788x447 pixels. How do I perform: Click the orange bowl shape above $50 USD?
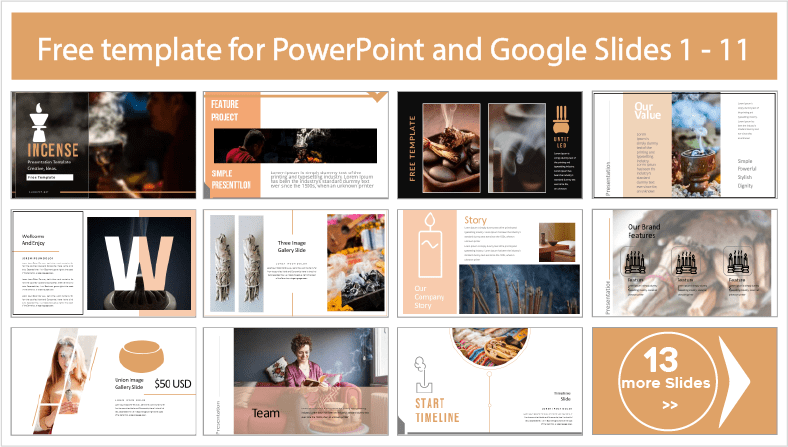(141, 356)
